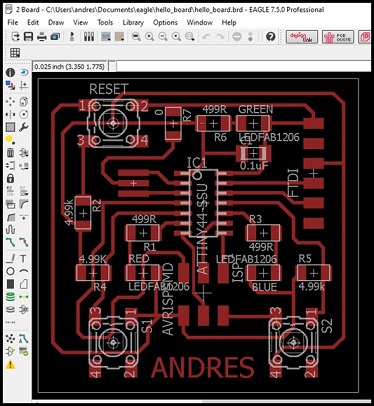Open the Errors warning triangle tool
The height and width of the screenshot is (406, 374).
[10, 365]
